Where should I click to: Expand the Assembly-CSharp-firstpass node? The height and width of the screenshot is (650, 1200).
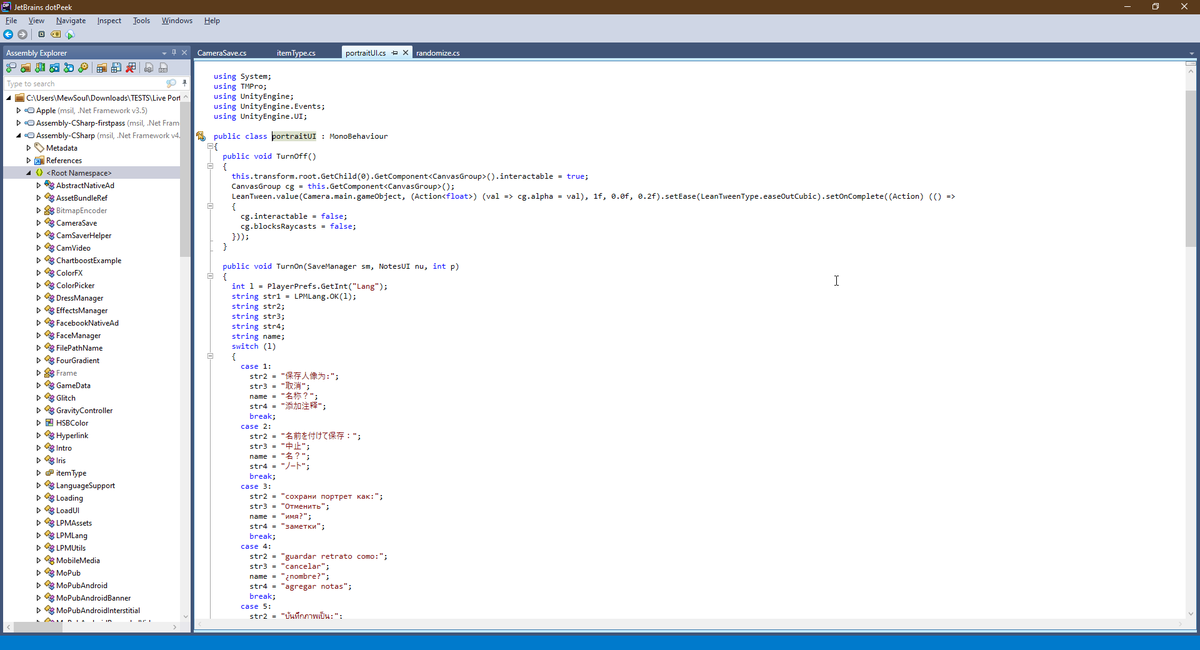coord(18,123)
